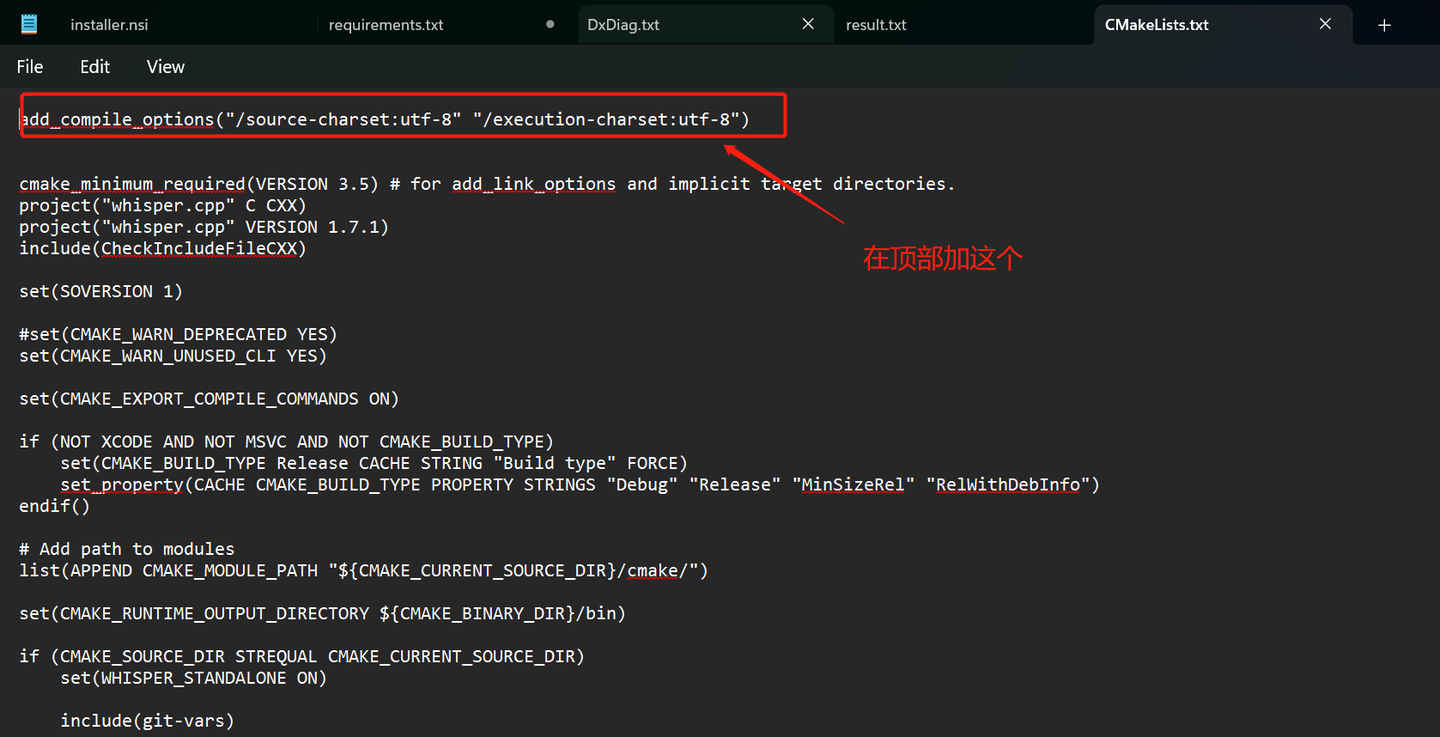
Task: Click the unsaved dot on requirements.txt tab
Action: click(x=550, y=24)
